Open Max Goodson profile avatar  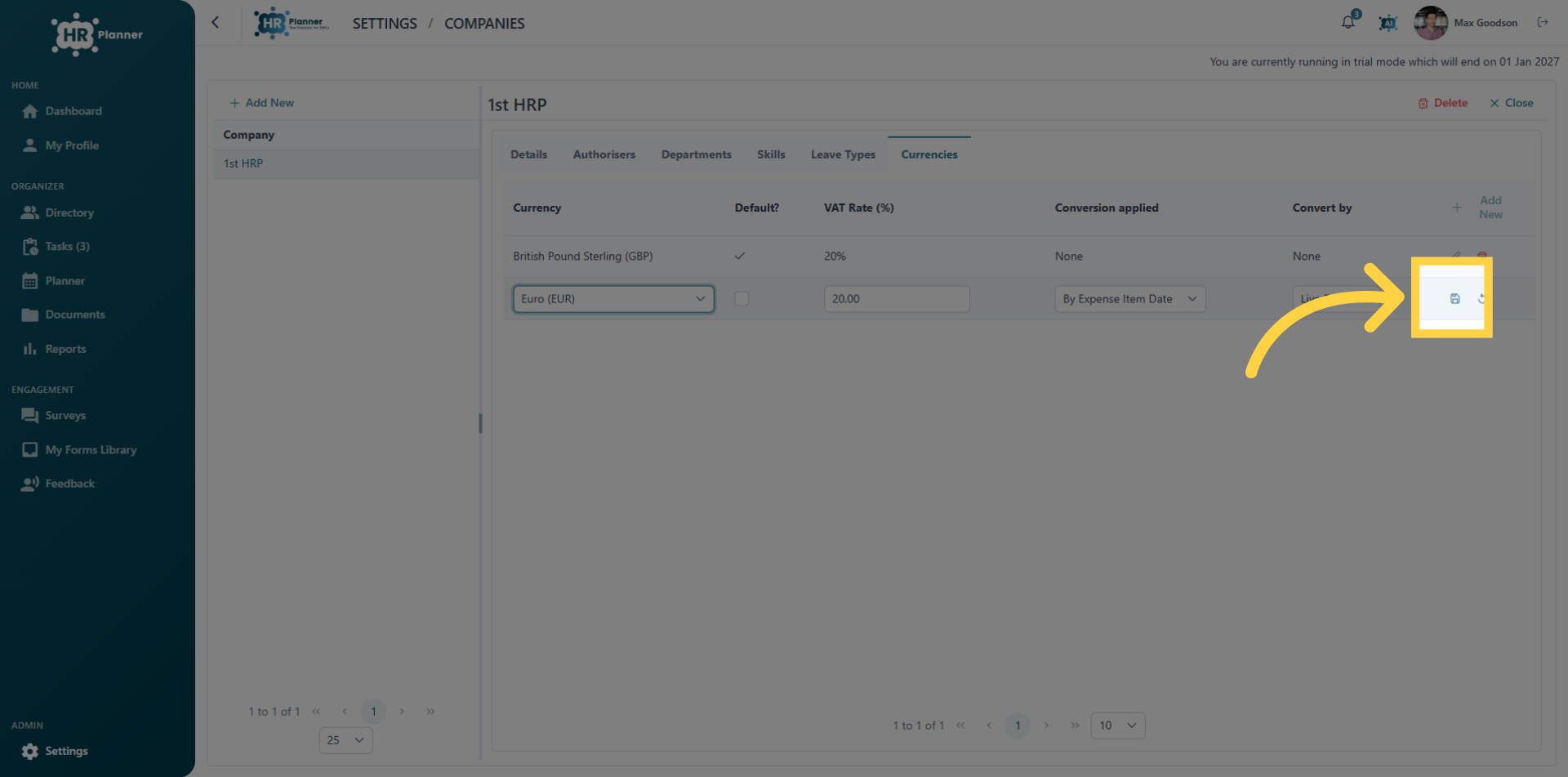(1430, 23)
